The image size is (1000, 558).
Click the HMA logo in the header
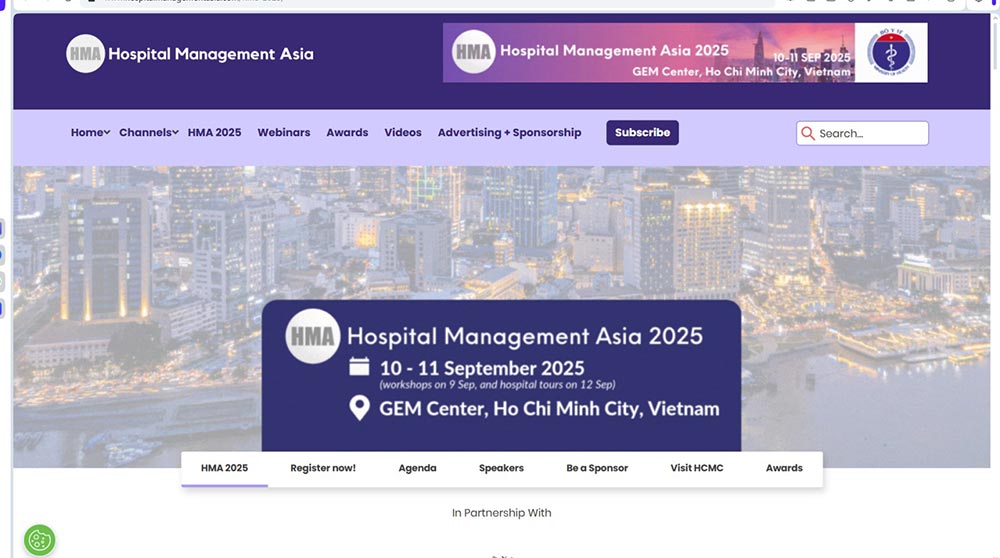click(x=85, y=54)
